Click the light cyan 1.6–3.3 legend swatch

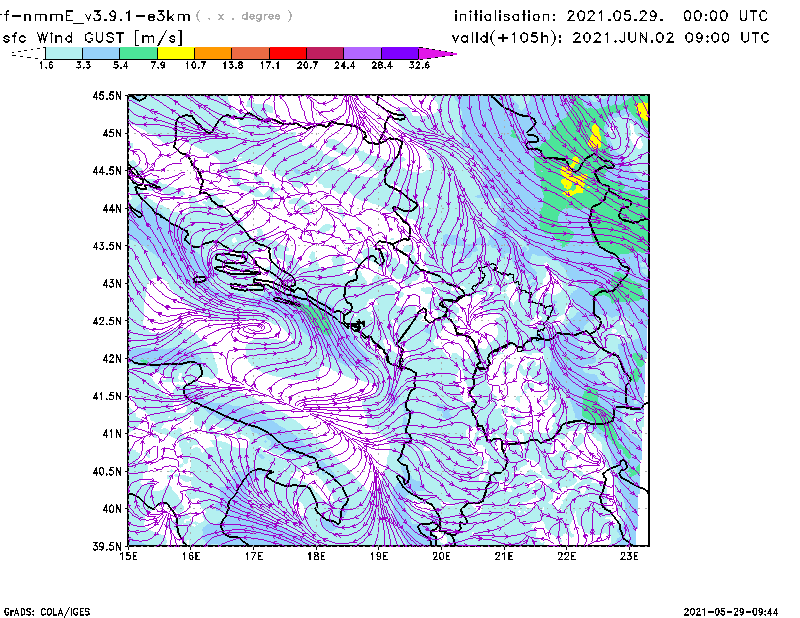[64, 53]
